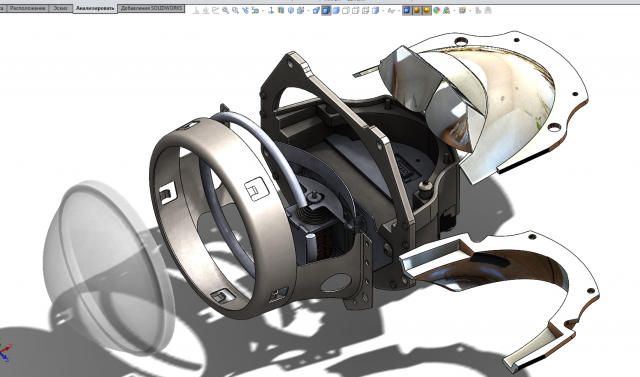This screenshot has height=377, width=640.
Task: Click the Zoom to Fit magnifier icon
Action: tap(225, 11)
